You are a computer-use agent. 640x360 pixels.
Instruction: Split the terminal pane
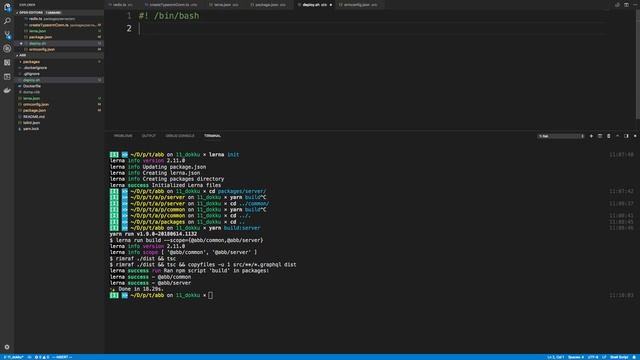tap(600, 136)
